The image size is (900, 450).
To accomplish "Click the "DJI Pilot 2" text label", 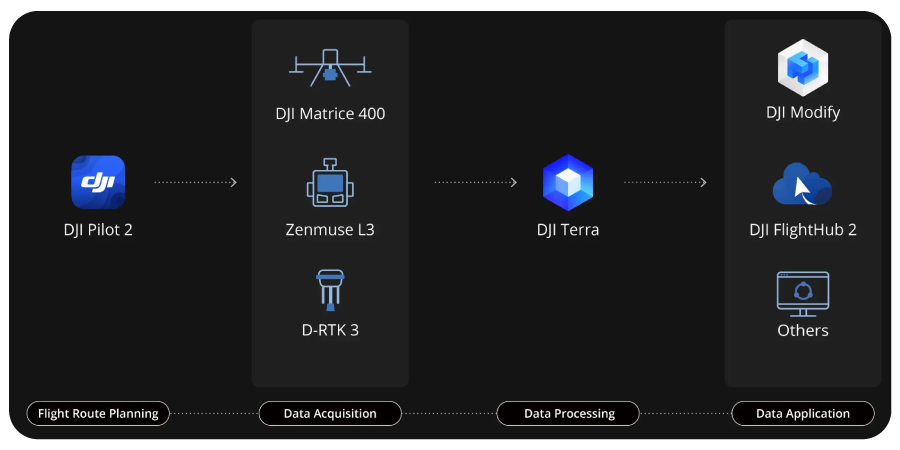I will tap(98, 230).
